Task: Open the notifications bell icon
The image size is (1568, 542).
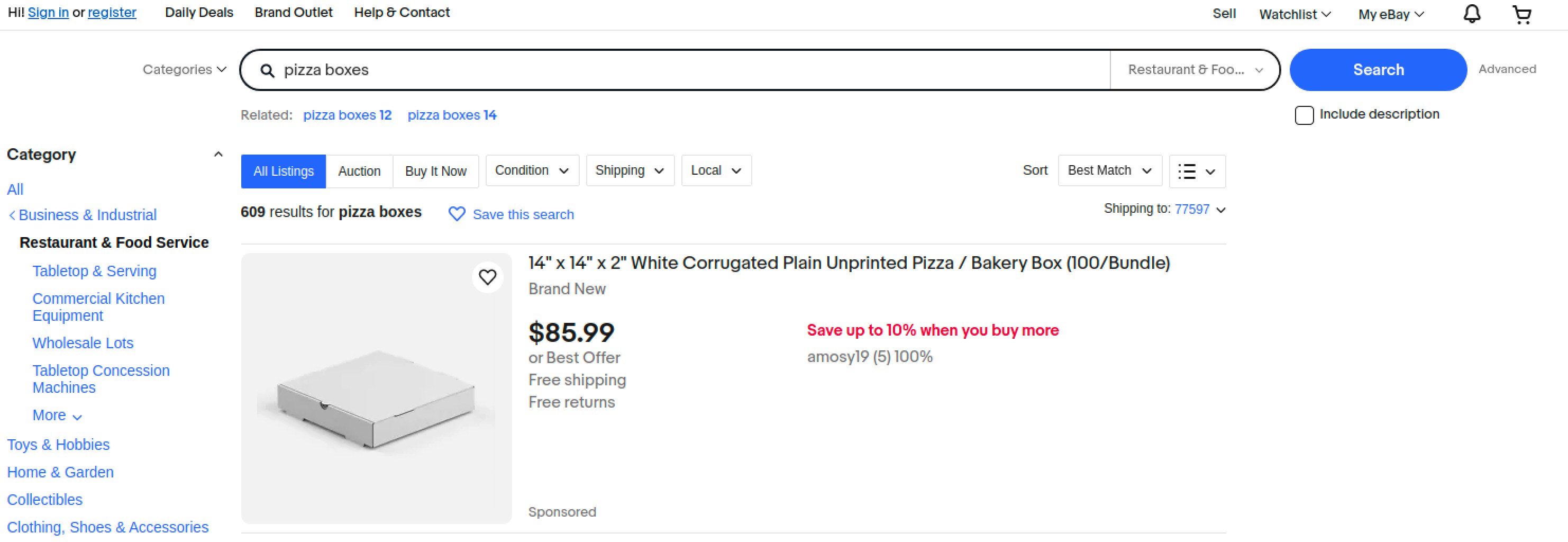Action: coord(1471,14)
